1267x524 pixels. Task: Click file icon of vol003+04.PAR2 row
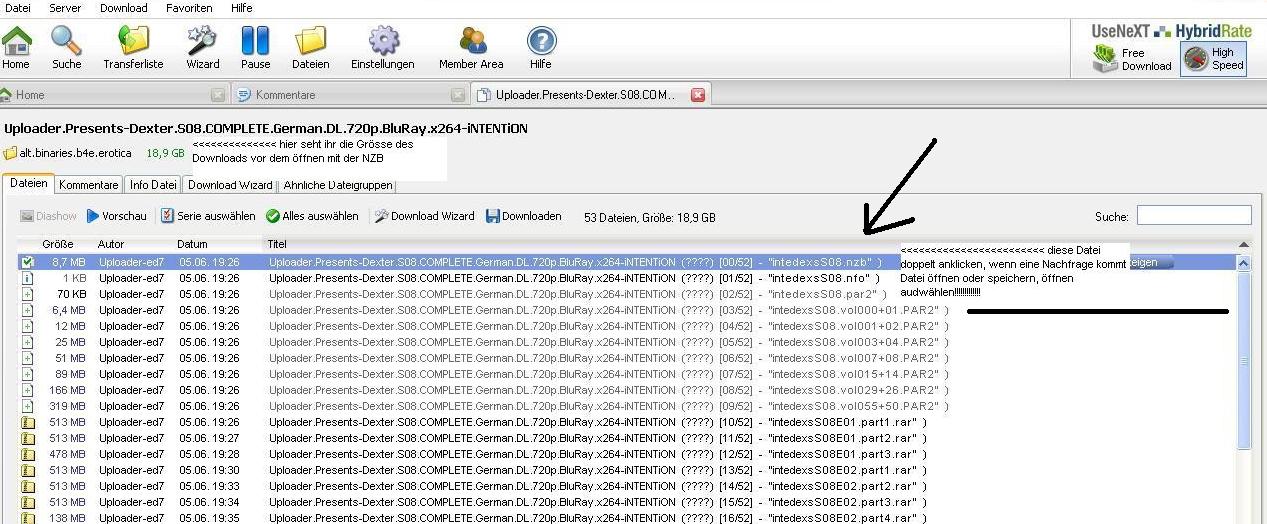click(x=28, y=342)
